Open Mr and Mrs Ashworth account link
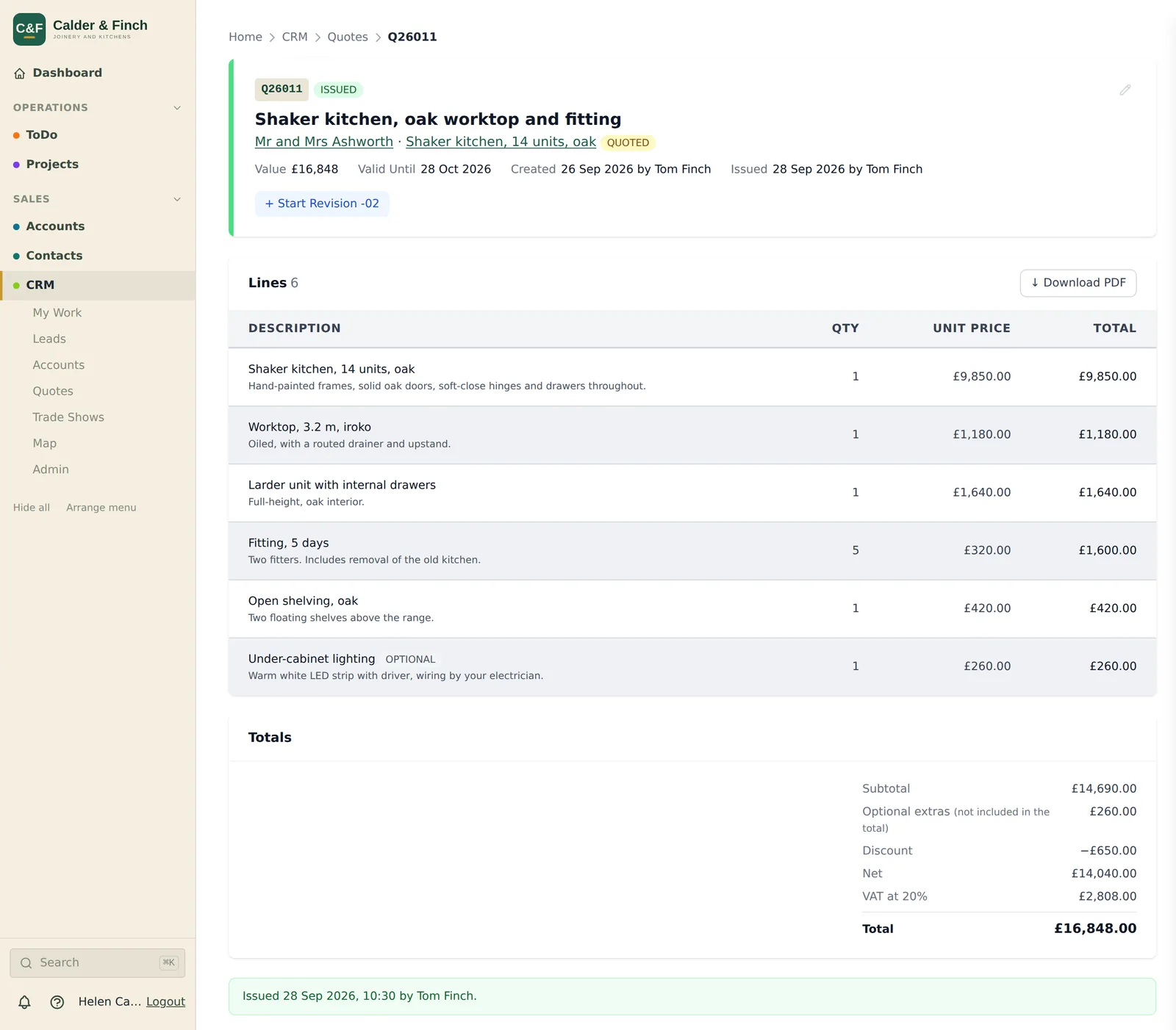 coord(324,142)
